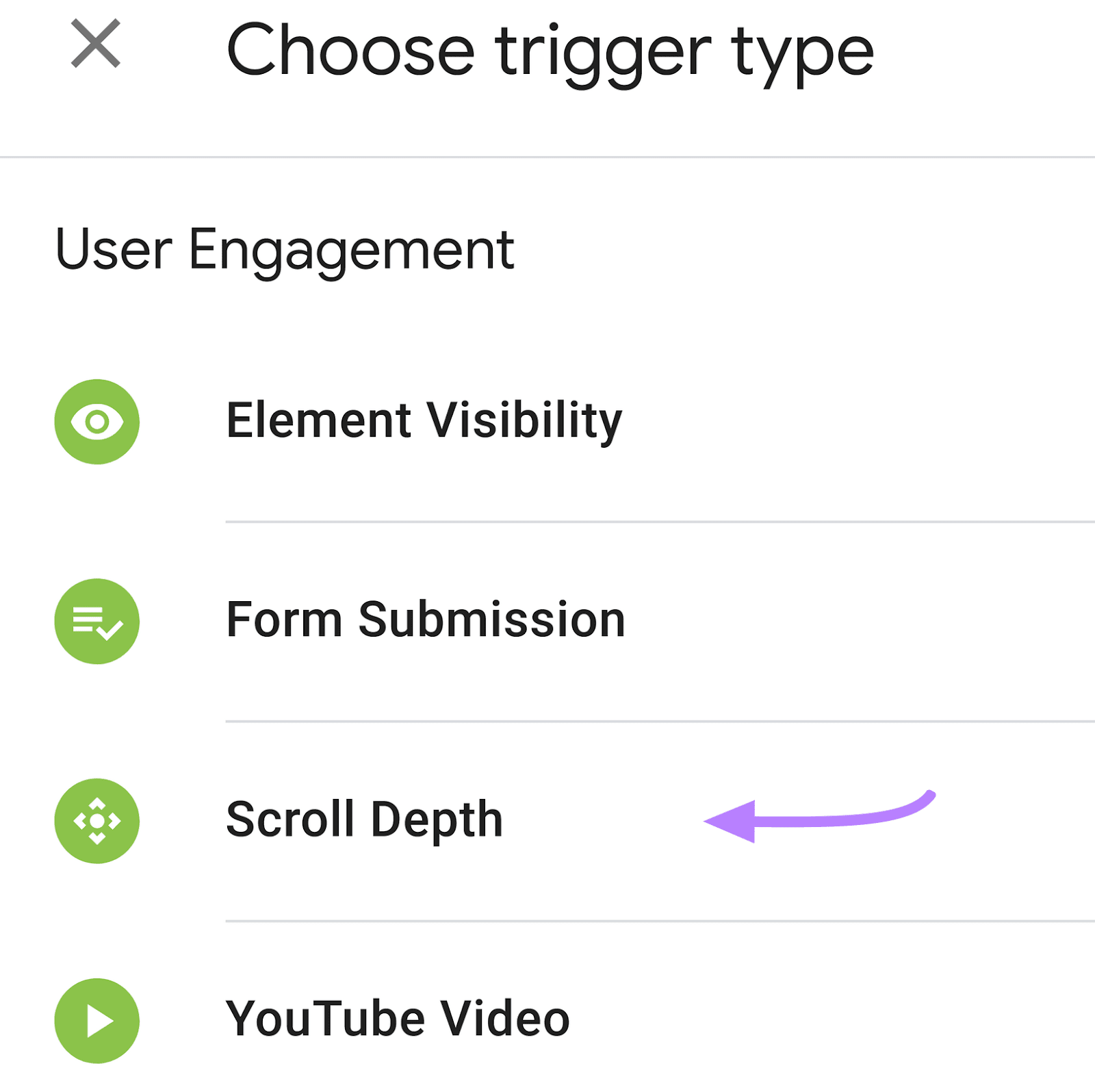Viewport: 1095px width, 1092px height.
Task: Open the Form Submission trigger type
Action: coord(425,620)
